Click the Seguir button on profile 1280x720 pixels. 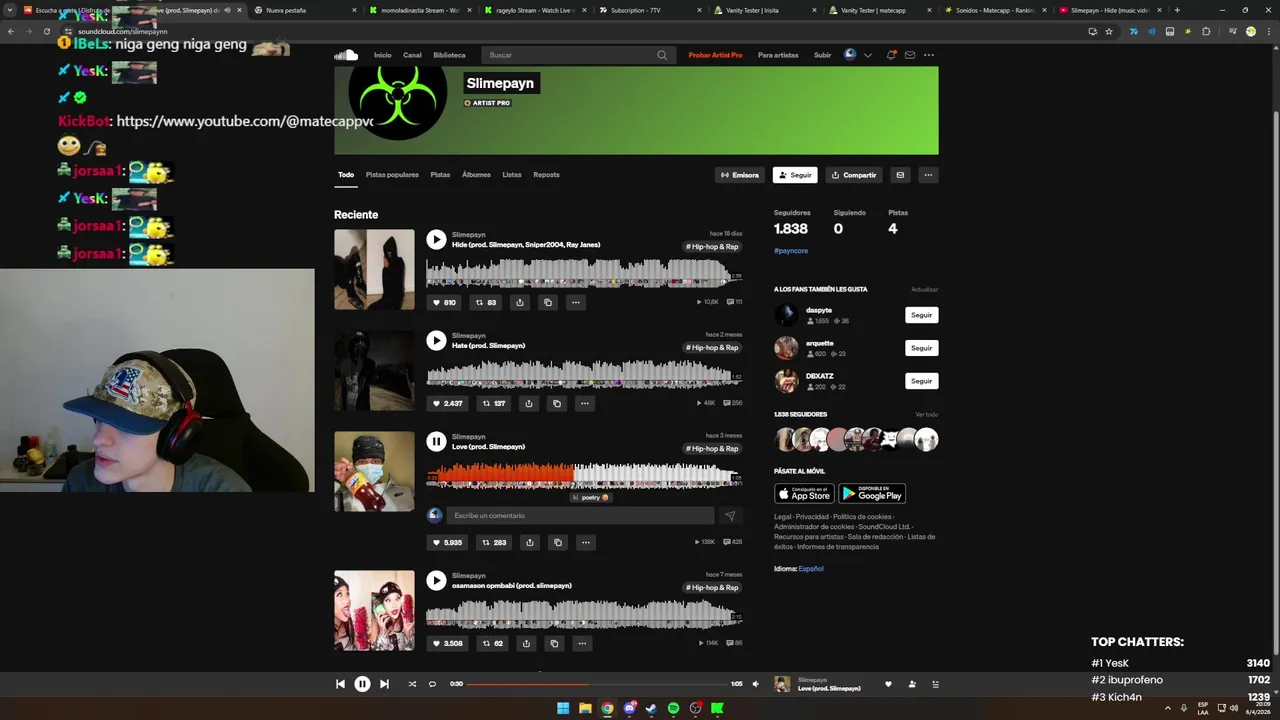795,175
